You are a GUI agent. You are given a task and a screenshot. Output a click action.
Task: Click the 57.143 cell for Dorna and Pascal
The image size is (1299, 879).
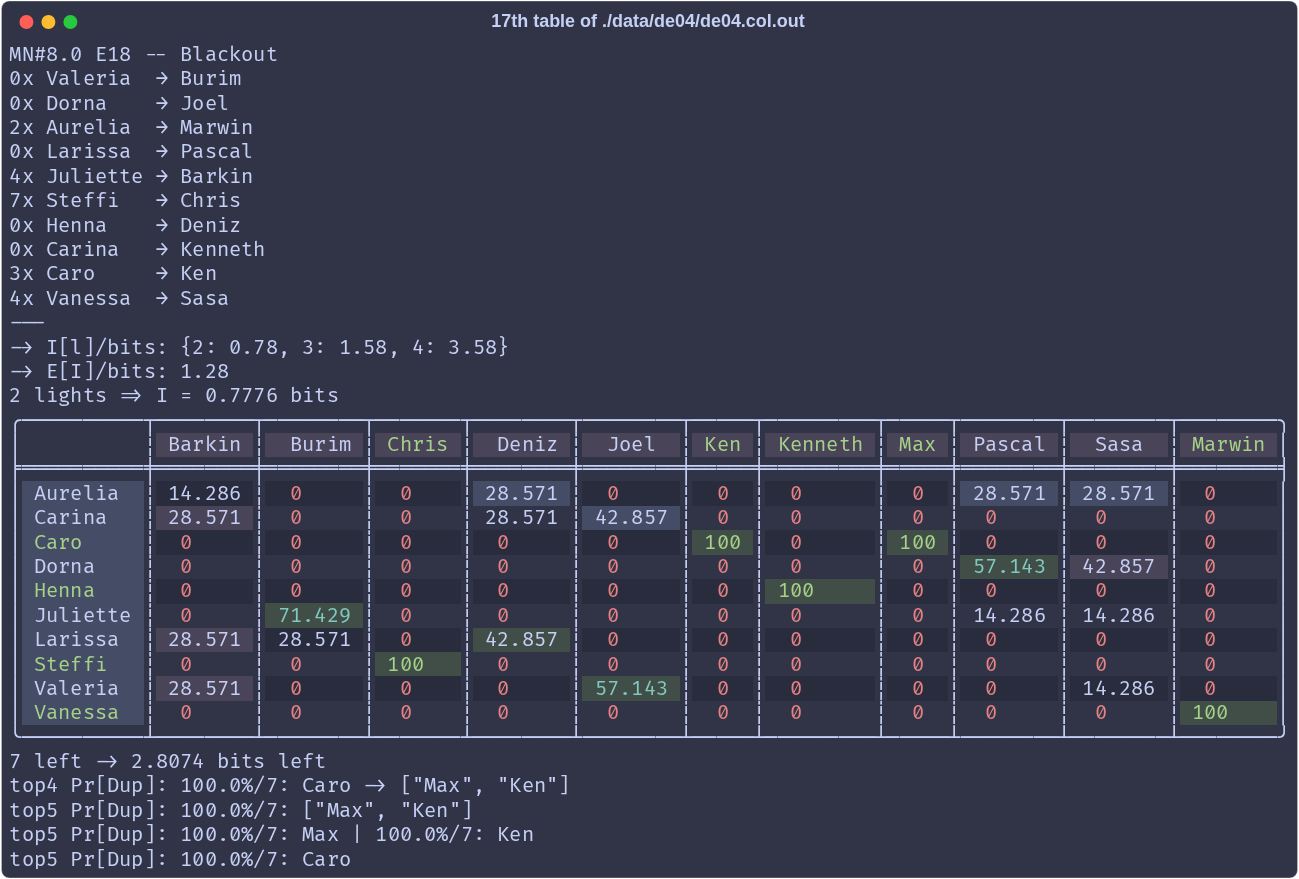coord(1009,566)
